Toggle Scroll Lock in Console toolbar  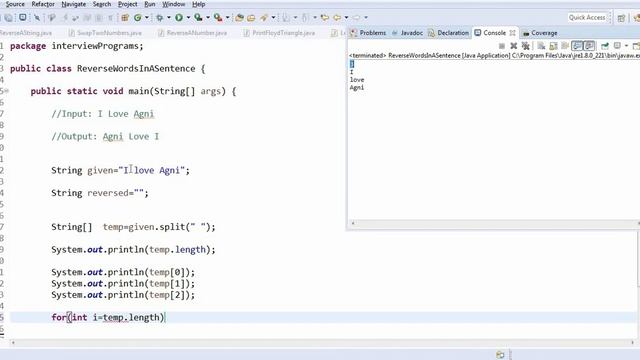(x=553, y=46)
